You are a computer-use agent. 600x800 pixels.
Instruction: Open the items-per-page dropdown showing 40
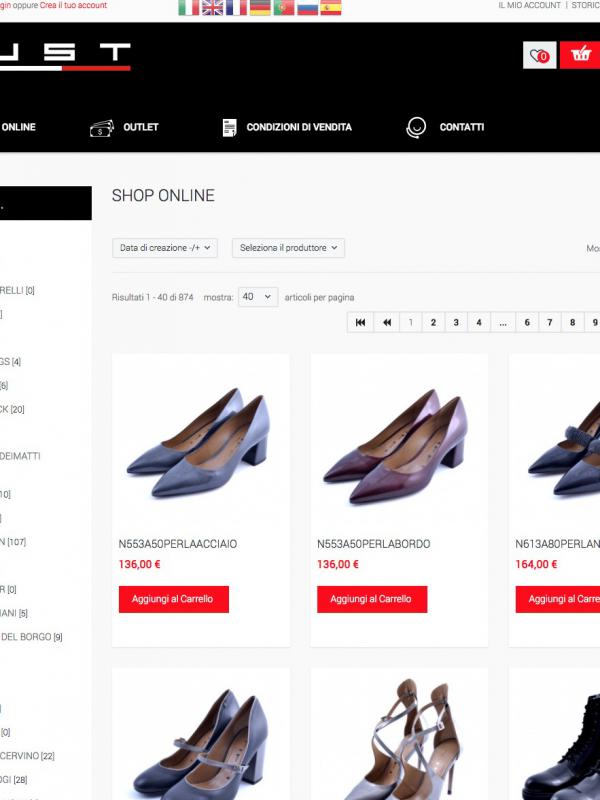pyautogui.click(x=258, y=297)
